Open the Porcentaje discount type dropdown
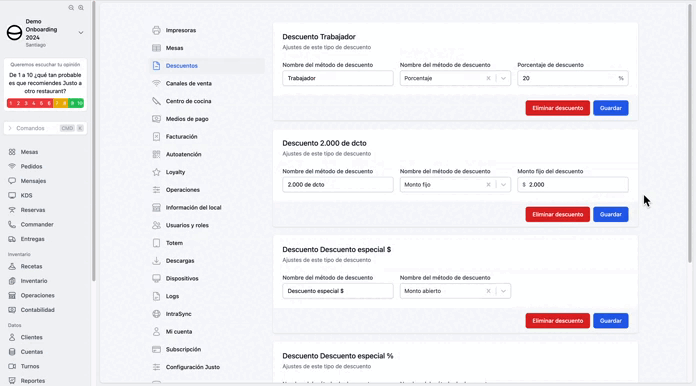This screenshot has height=386, width=696. point(503,78)
